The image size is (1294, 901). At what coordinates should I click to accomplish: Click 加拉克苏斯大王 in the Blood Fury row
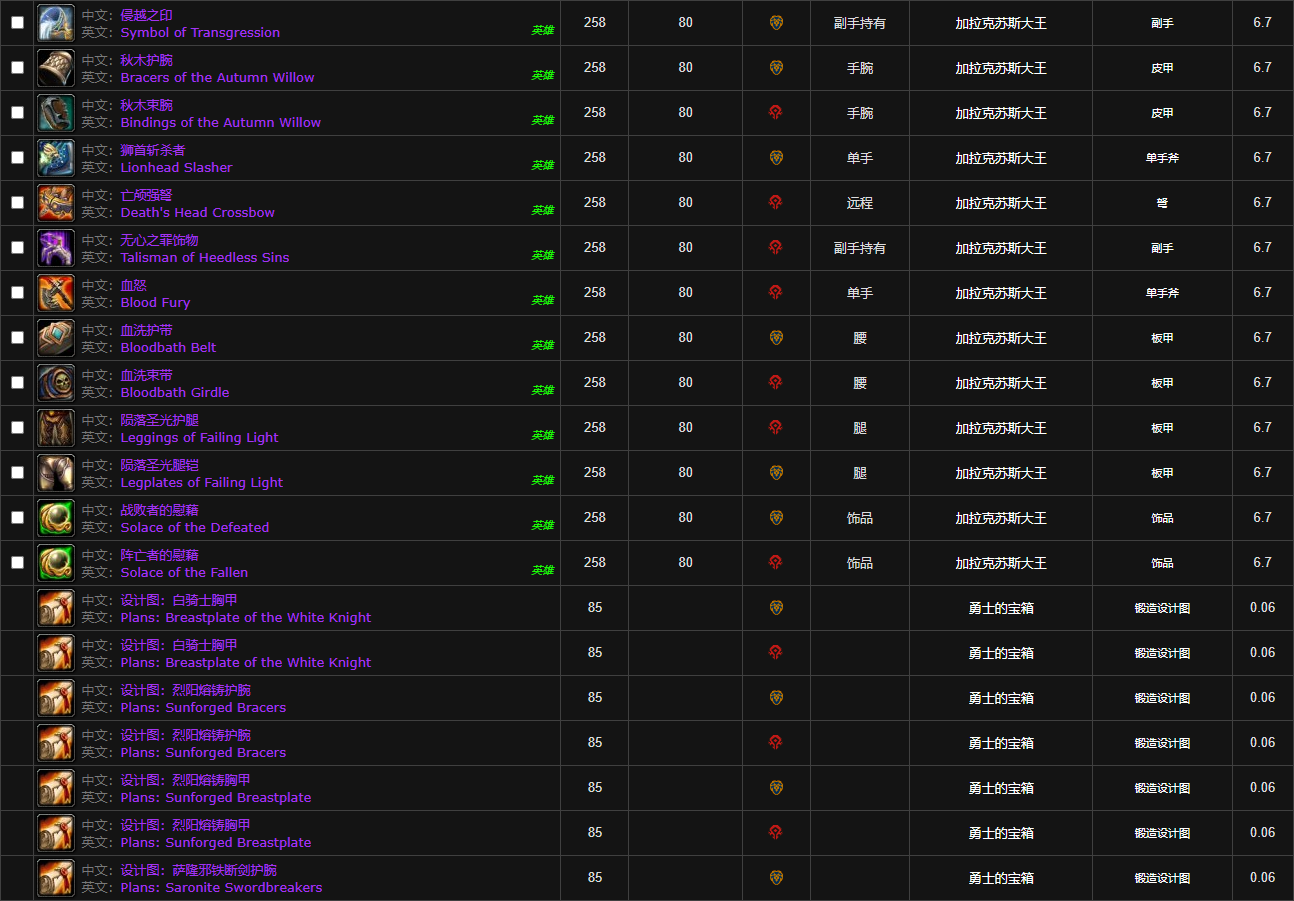(x=1001, y=293)
